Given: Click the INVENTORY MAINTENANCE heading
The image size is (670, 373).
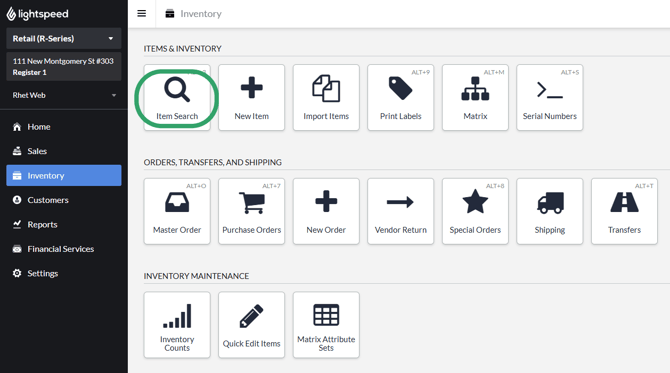Looking at the screenshot, I should (x=196, y=276).
